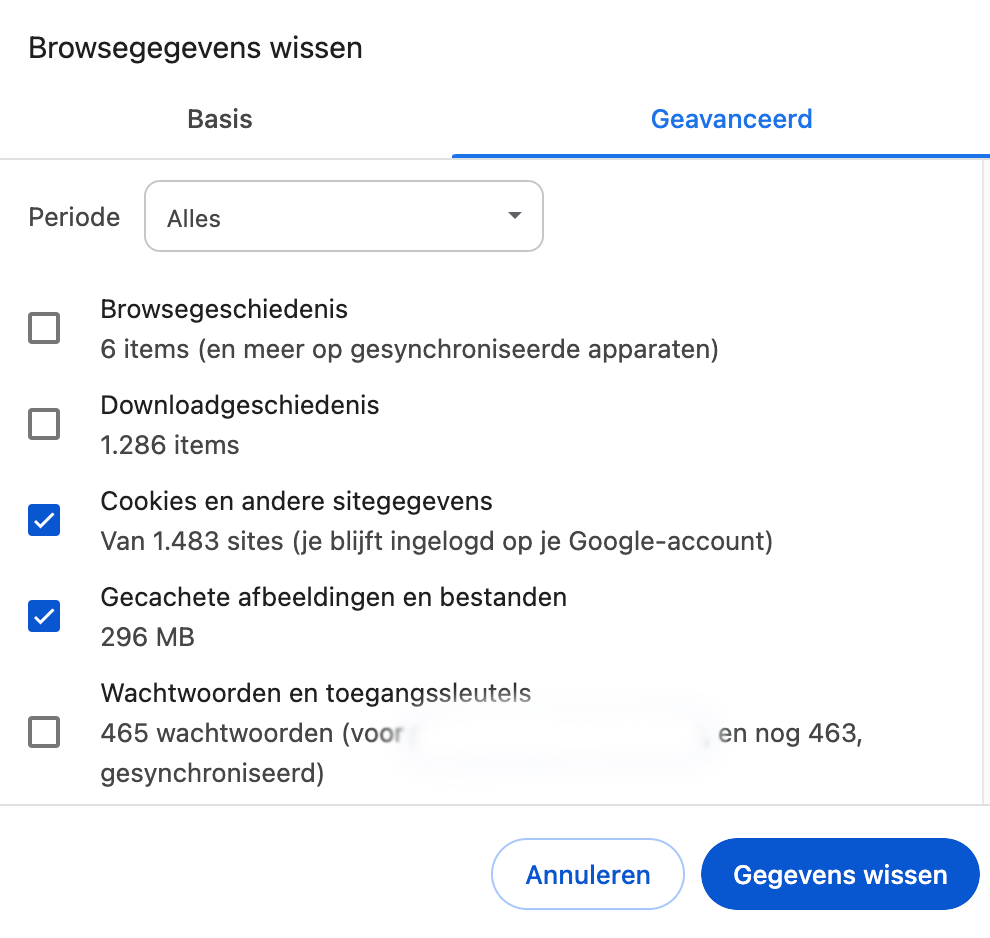990x938 pixels.
Task: Select the Geavanceerd tab
Action: click(x=731, y=119)
